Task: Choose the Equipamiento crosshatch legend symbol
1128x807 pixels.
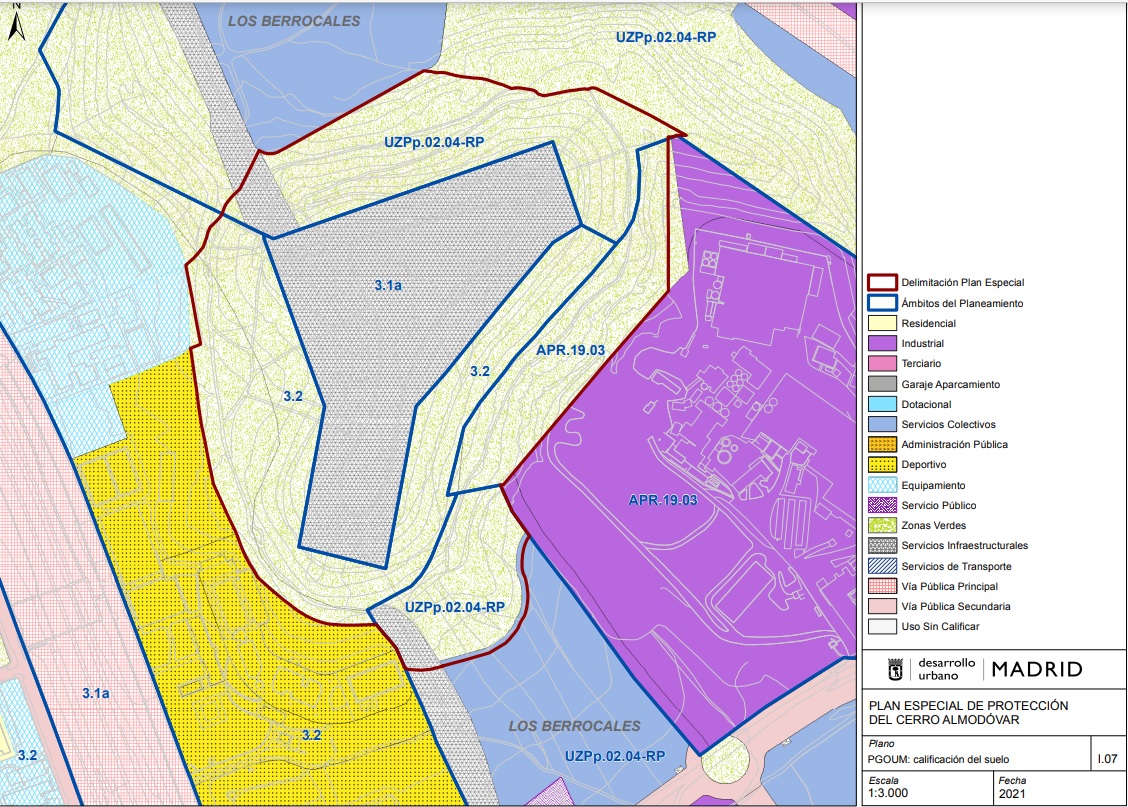Action: pyautogui.click(x=882, y=485)
